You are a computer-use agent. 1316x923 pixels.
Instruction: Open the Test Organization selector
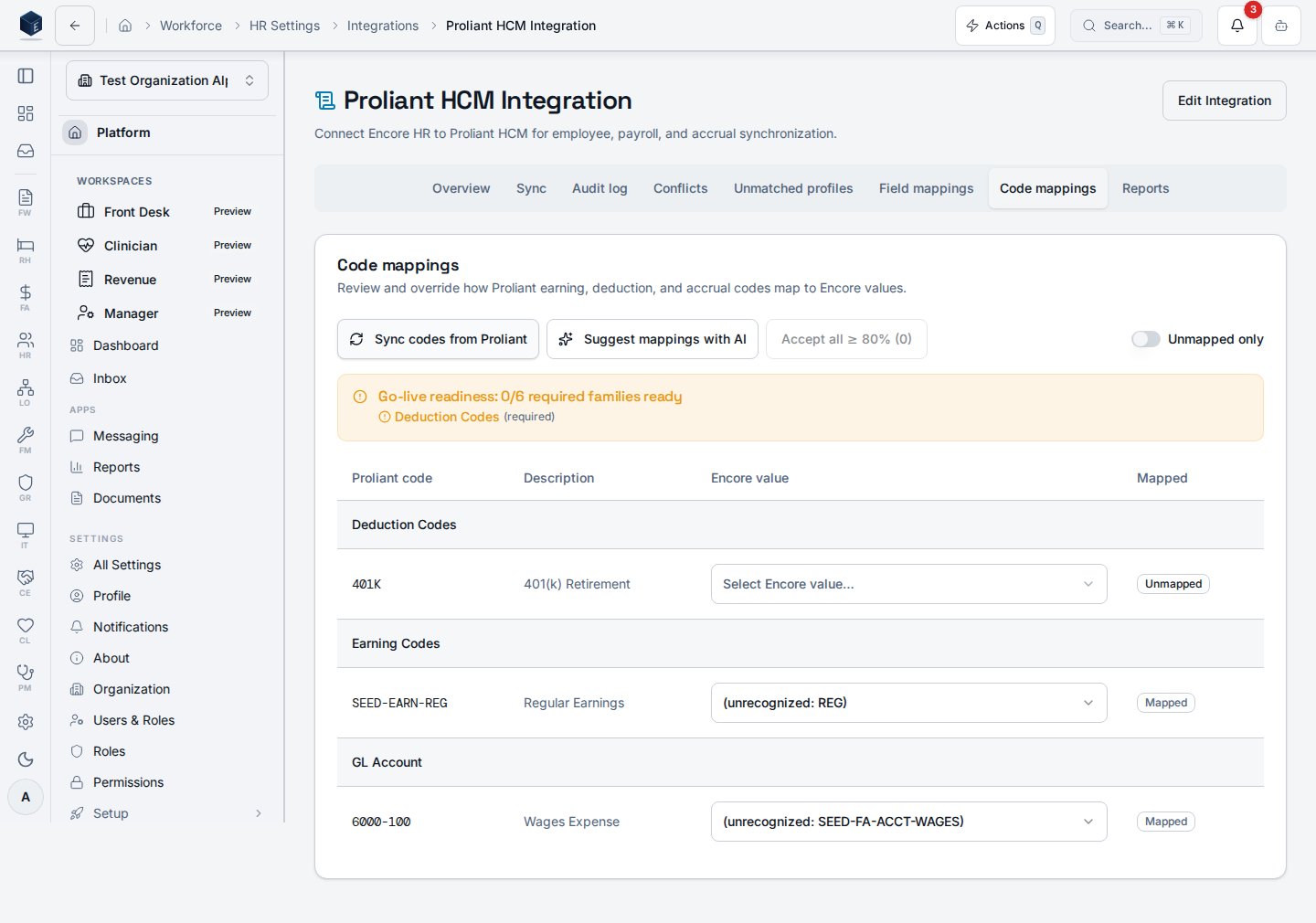[x=167, y=80]
